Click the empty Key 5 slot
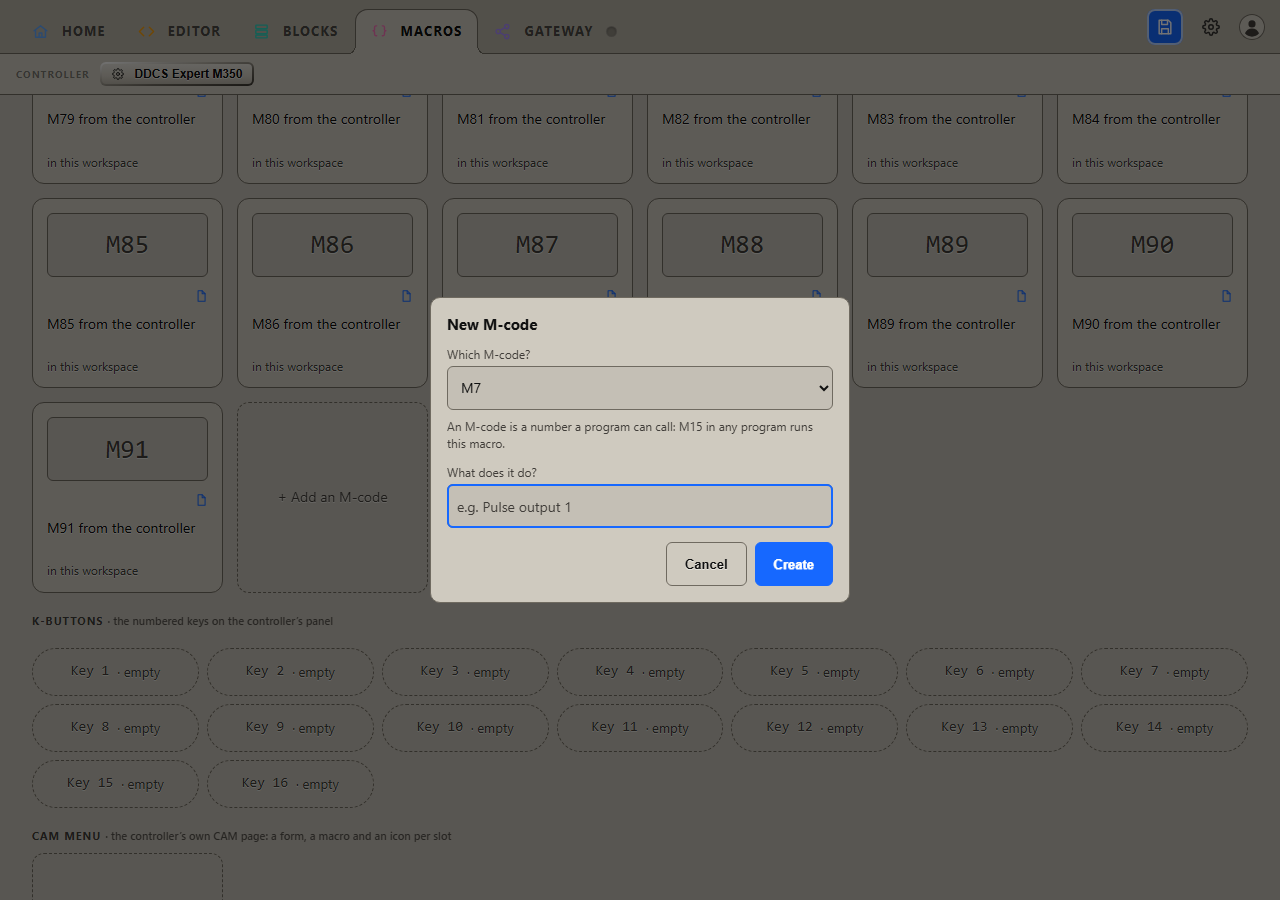The image size is (1280, 900). (x=814, y=672)
